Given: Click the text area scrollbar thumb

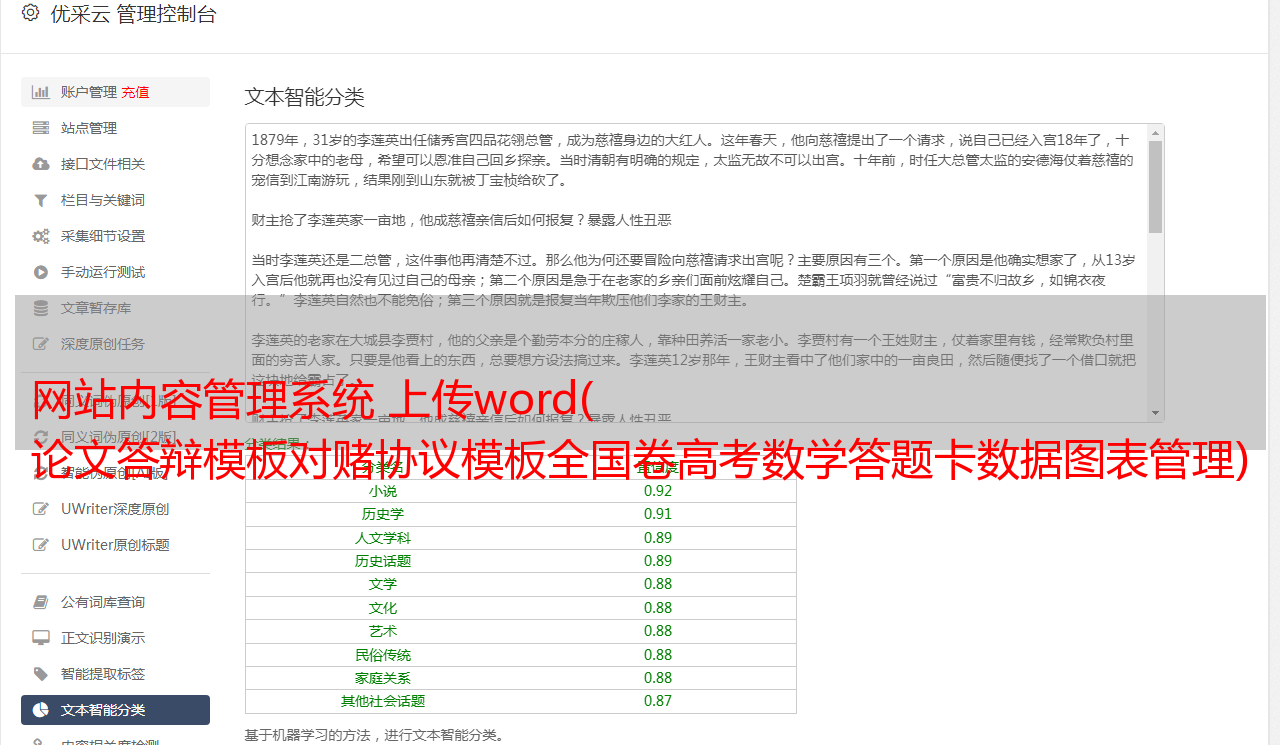Looking at the screenshot, I should (1155, 186).
